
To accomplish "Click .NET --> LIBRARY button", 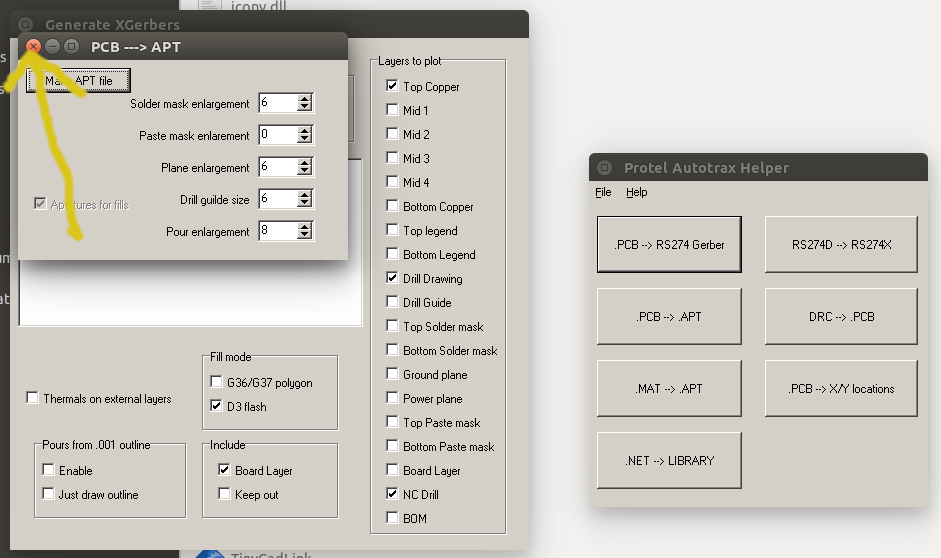I will [669, 460].
